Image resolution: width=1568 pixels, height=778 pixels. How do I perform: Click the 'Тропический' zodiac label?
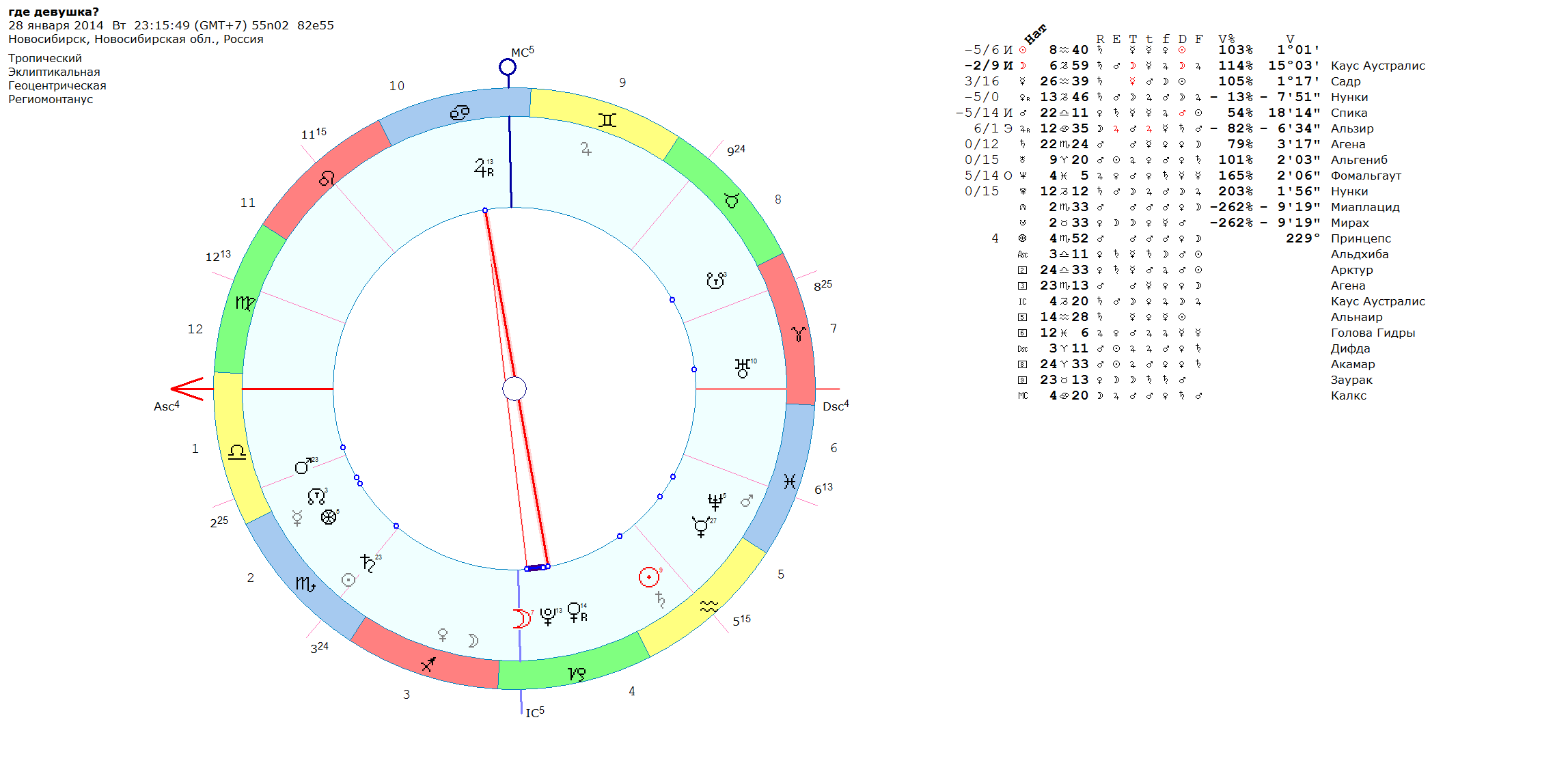click(x=45, y=59)
